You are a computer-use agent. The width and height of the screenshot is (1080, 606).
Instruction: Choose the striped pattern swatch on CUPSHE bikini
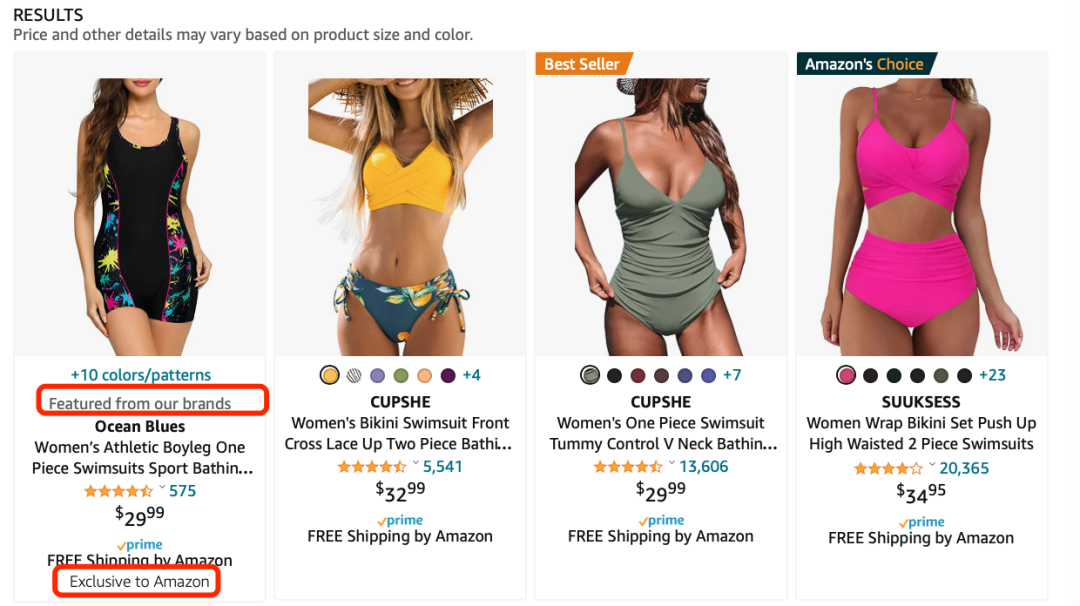(354, 376)
